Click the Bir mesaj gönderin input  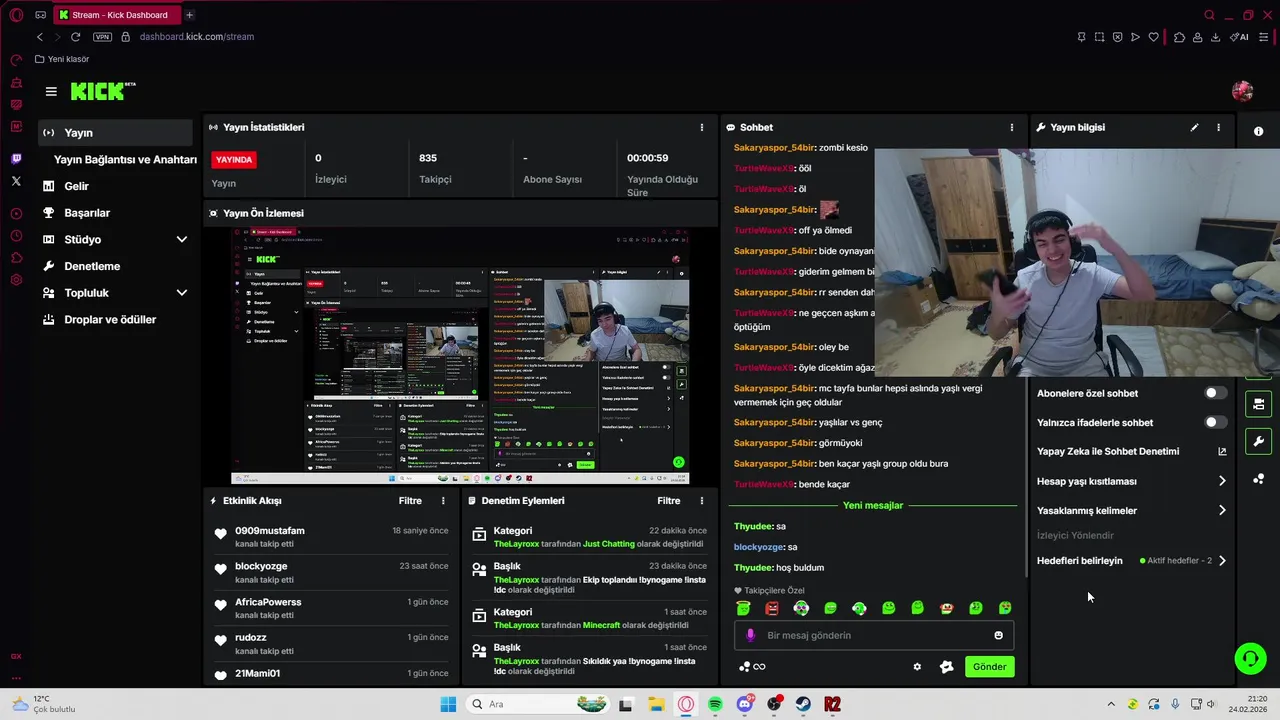coord(874,635)
